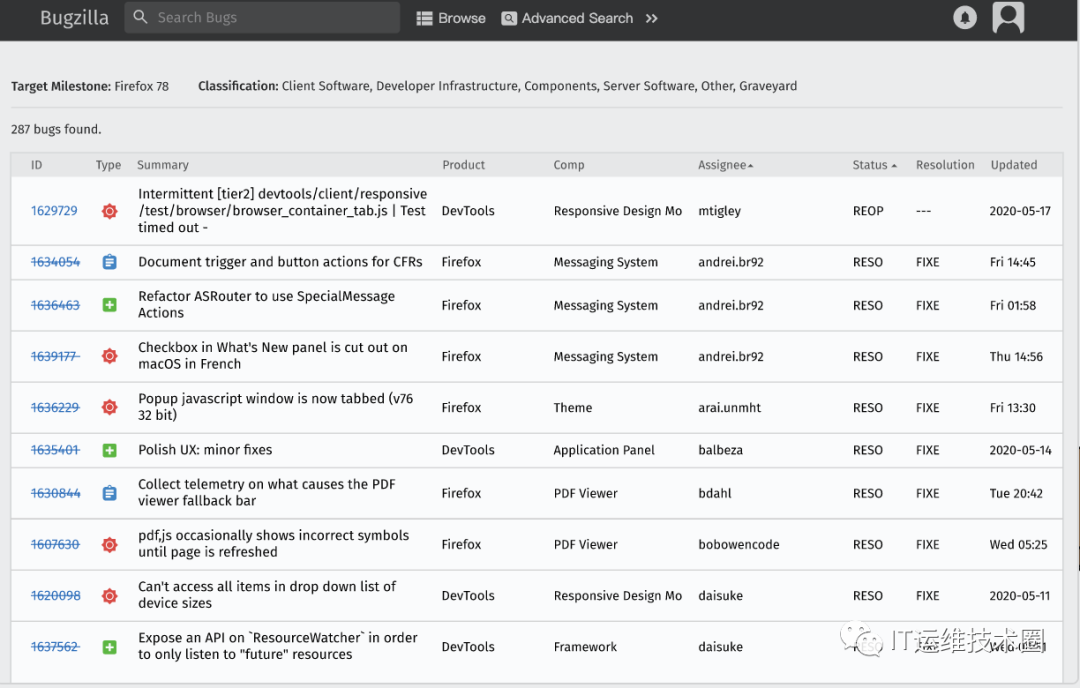Open bug 1620098 link
The width and height of the screenshot is (1080, 688).
[x=55, y=595]
